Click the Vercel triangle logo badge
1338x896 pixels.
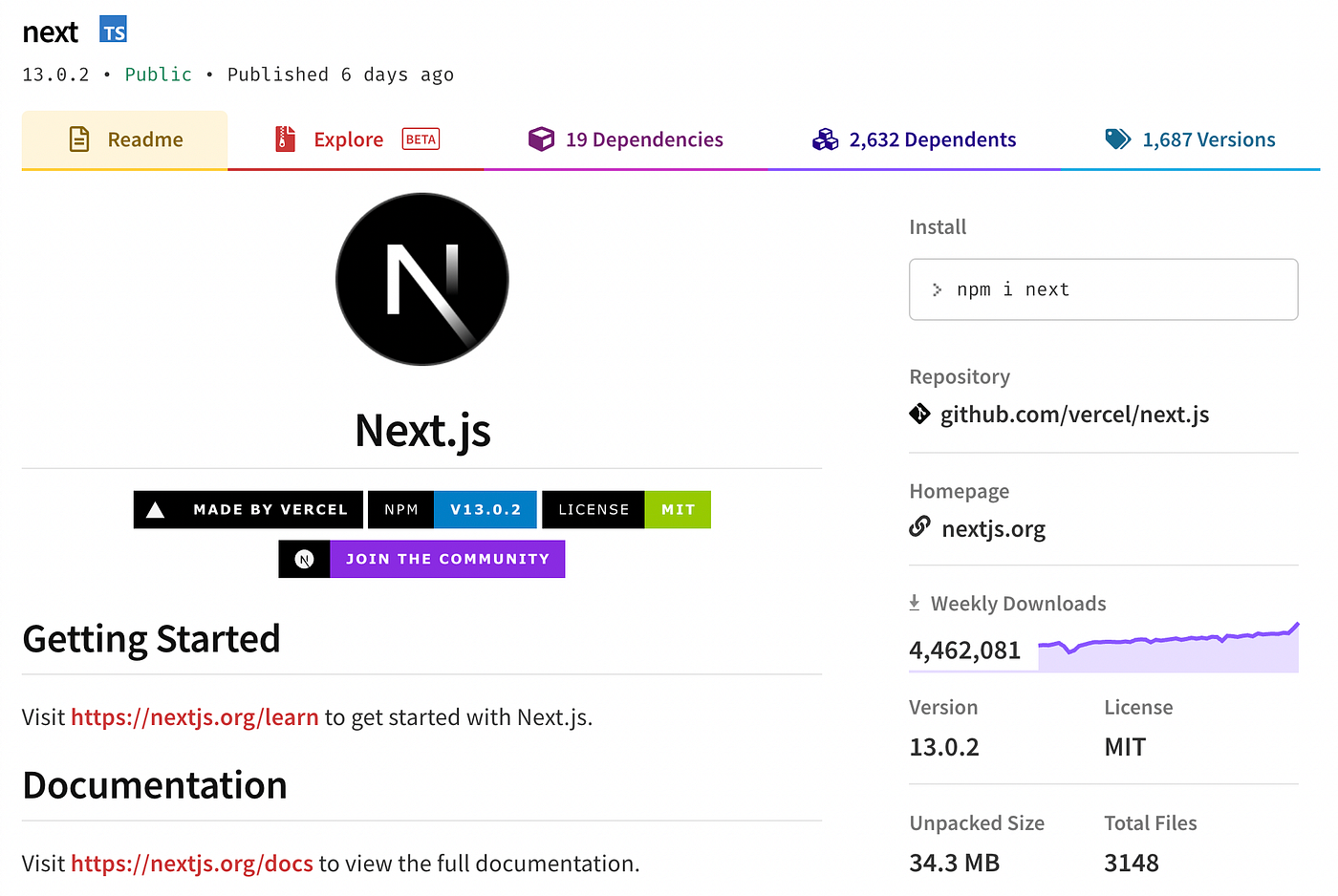pyautogui.click(x=155, y=510)
